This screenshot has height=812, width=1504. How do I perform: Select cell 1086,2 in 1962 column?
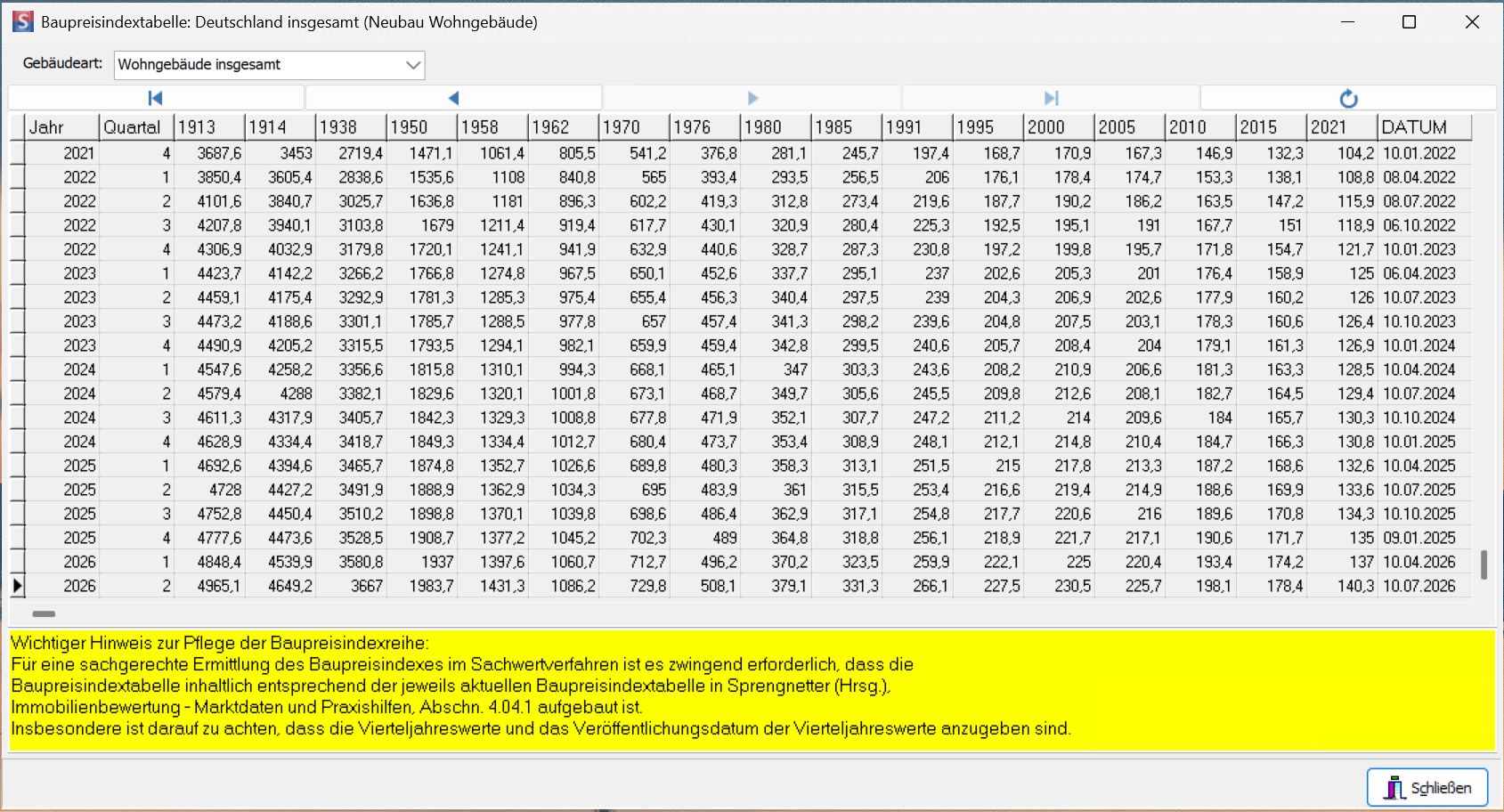coord(564,586)
